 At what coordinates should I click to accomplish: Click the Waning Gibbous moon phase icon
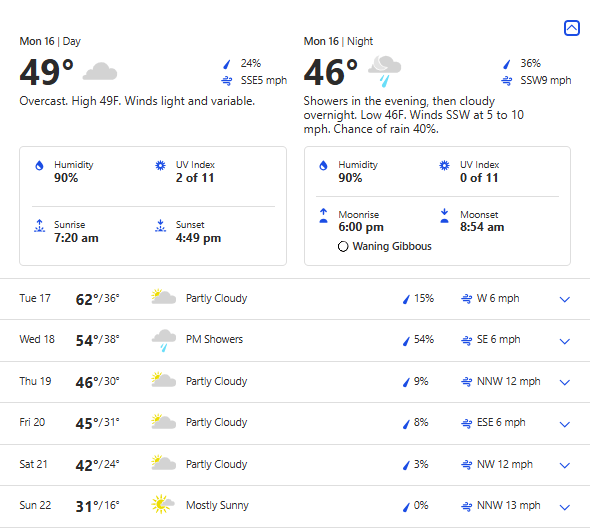(x=343, y=247)
